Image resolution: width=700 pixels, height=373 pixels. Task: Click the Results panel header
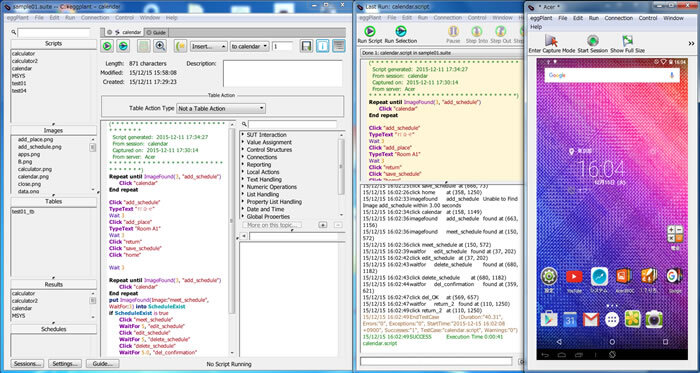pos(54,284)
